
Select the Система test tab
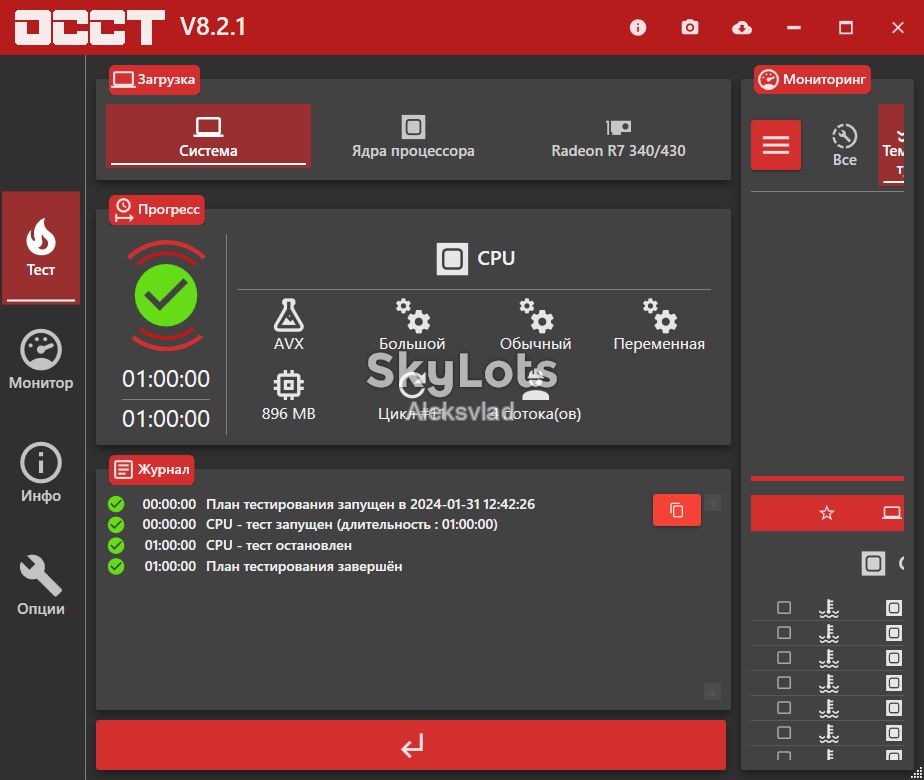click(x=209, y=136)
